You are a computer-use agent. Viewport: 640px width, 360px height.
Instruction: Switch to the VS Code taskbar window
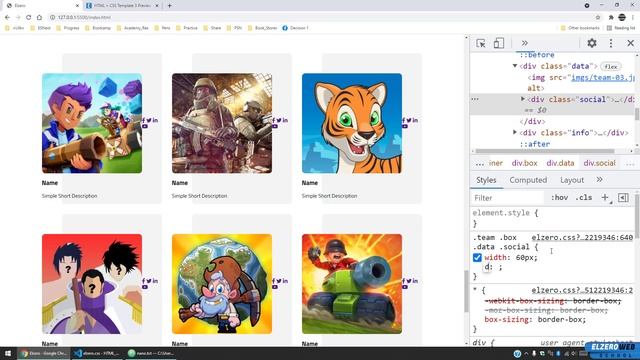click(x=97, y=353)
